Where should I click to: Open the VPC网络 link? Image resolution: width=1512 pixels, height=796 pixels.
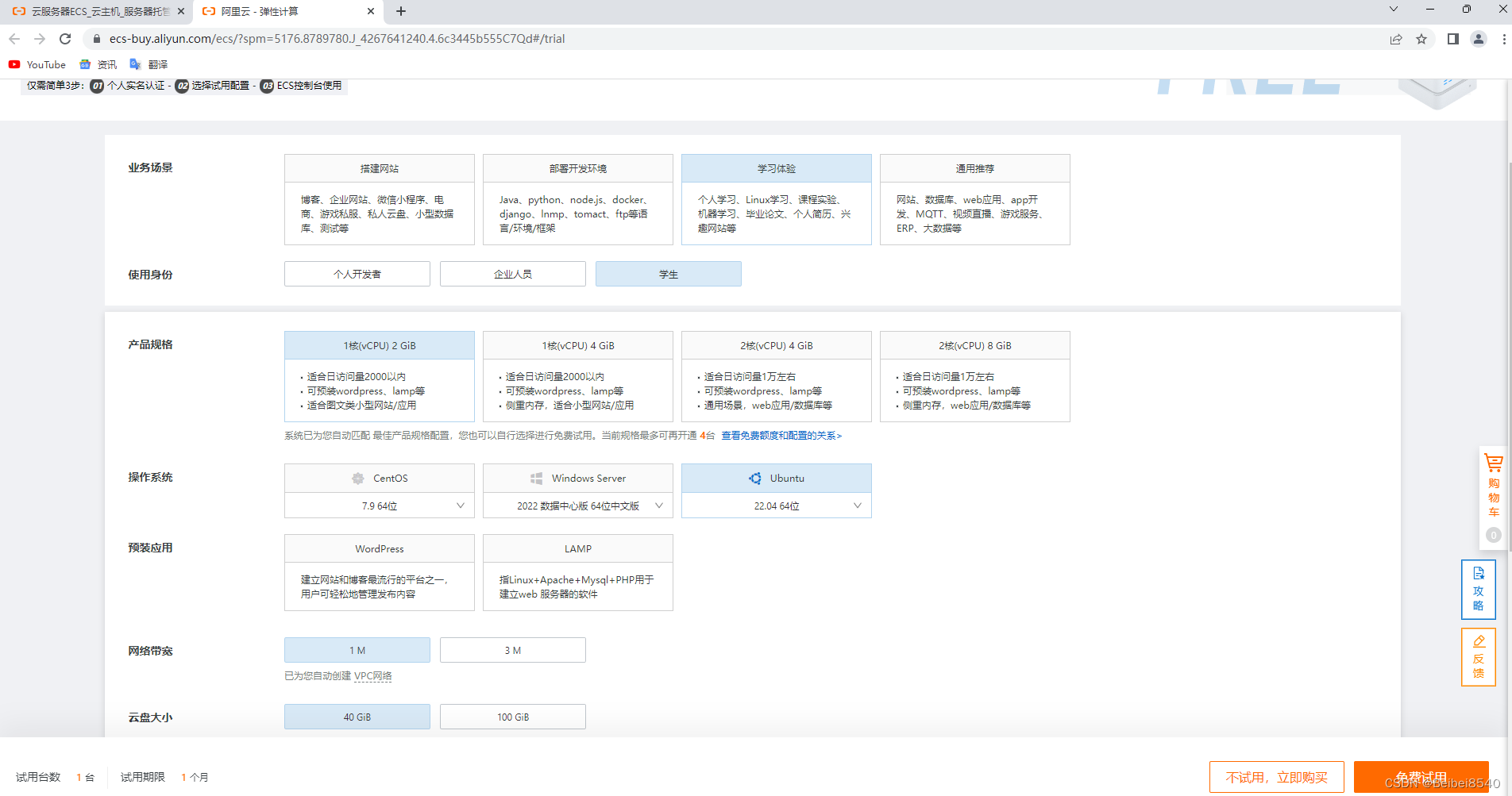(373, 676)
